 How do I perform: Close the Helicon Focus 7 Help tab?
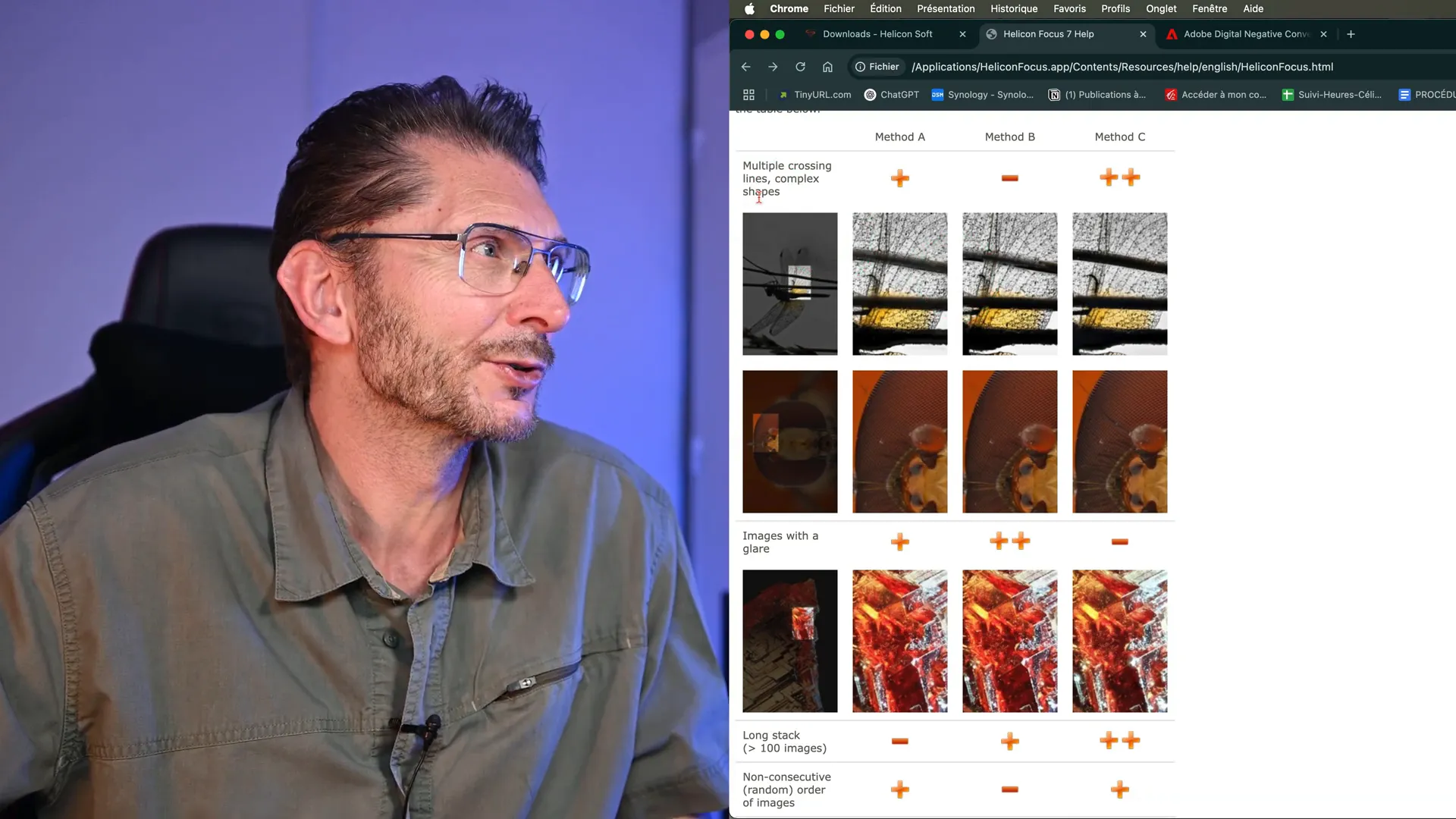(1143, 34)
